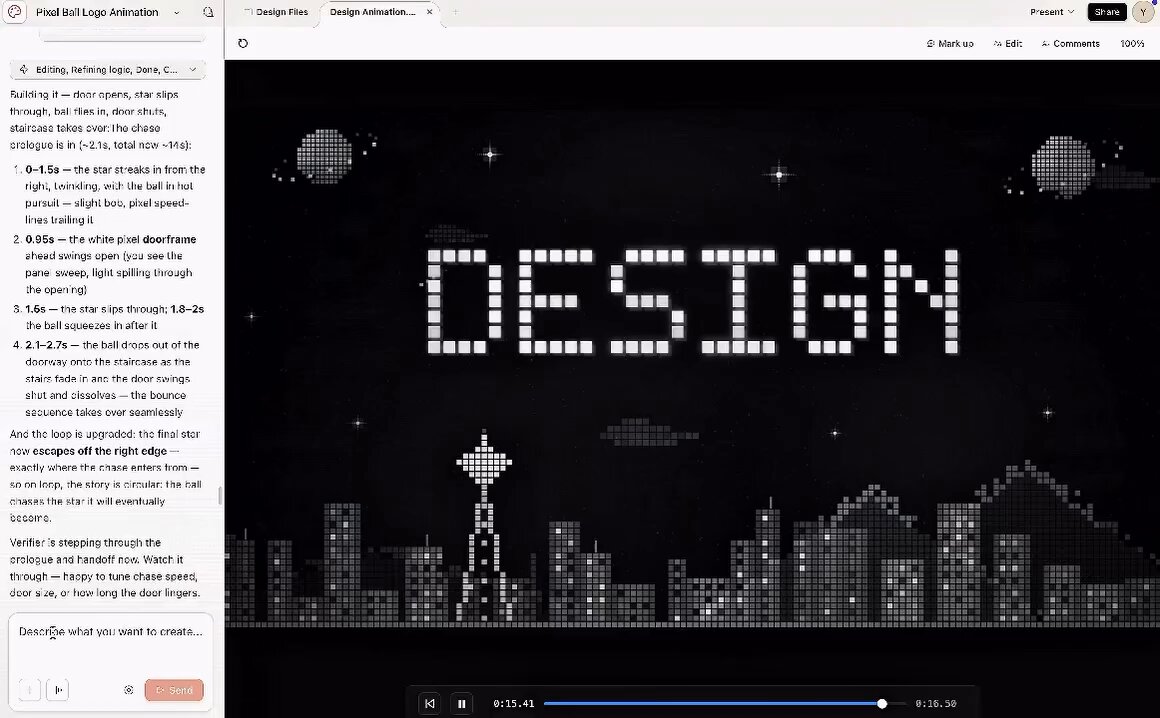
Task: Reload the animation preview
Action: (243, 43)
